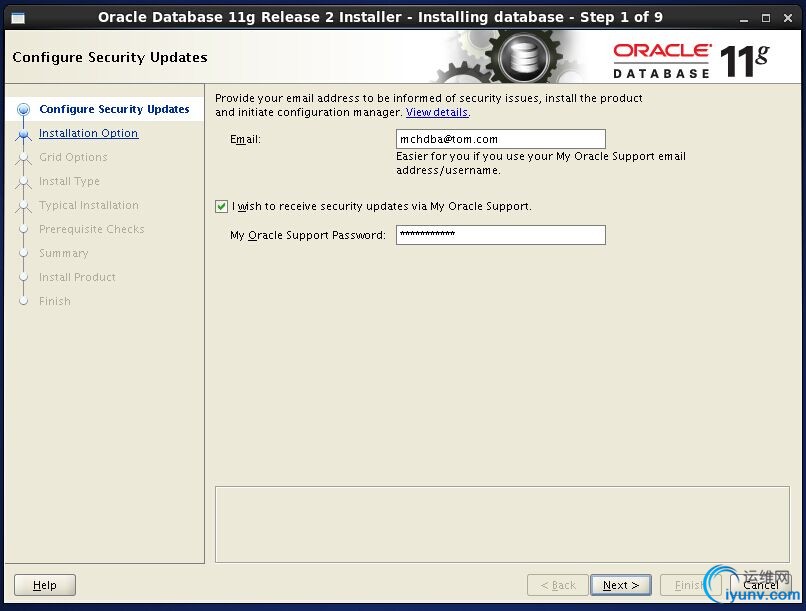Click the Summary step
Viewport: 806px width, 611px height.
[x=64, y=253]
